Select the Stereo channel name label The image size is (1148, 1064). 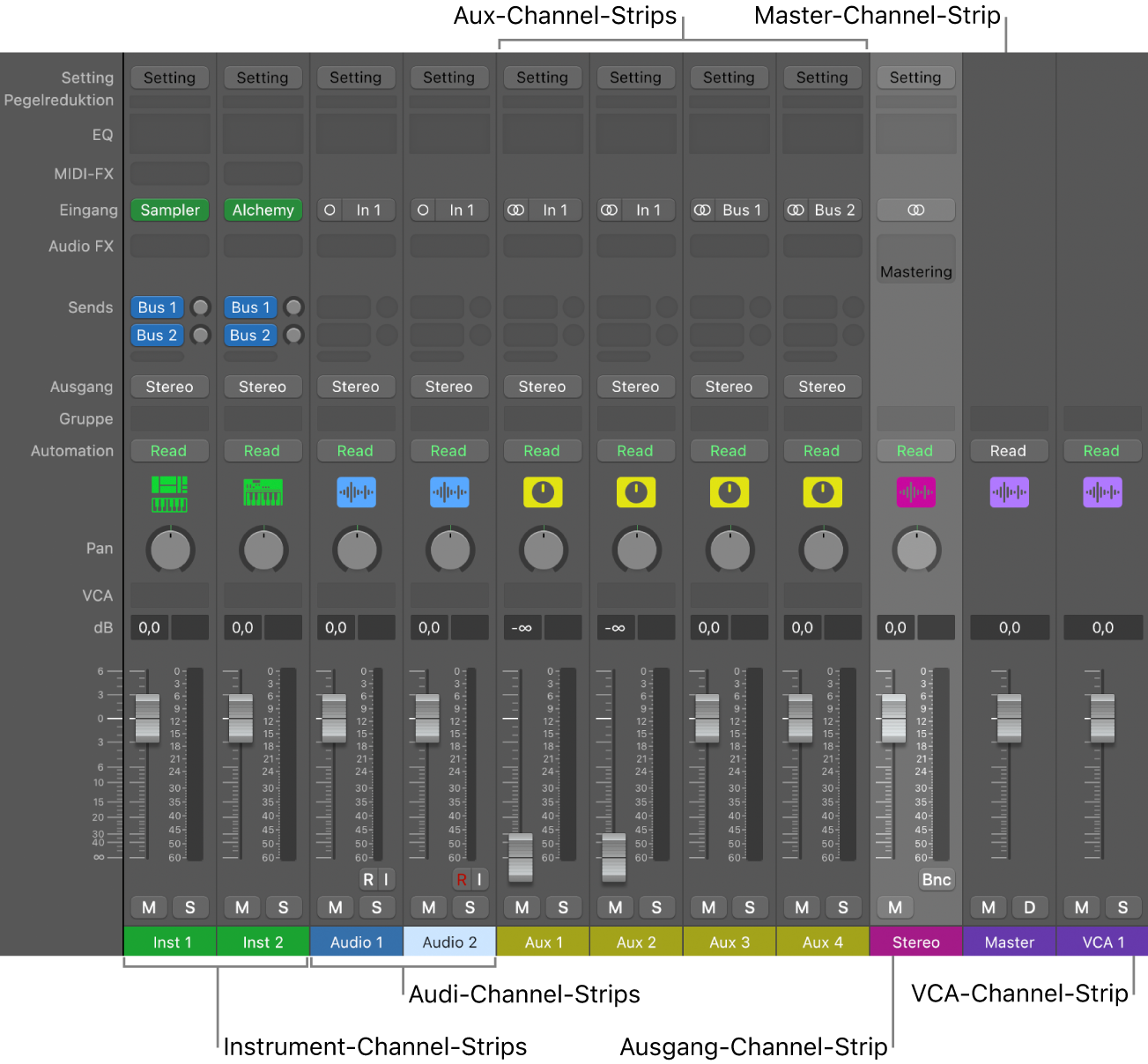click(916, 942)
